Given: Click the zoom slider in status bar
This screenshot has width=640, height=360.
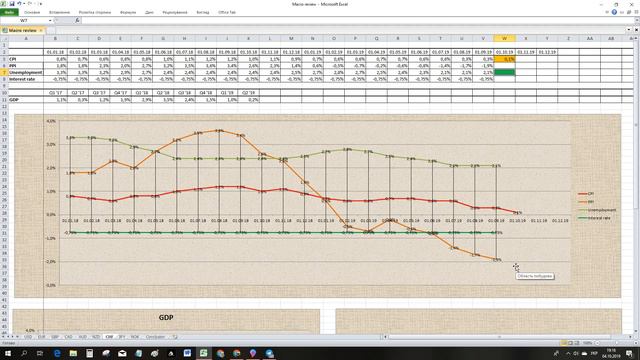Looking at the screenshot, I should (x=616, y=343).
